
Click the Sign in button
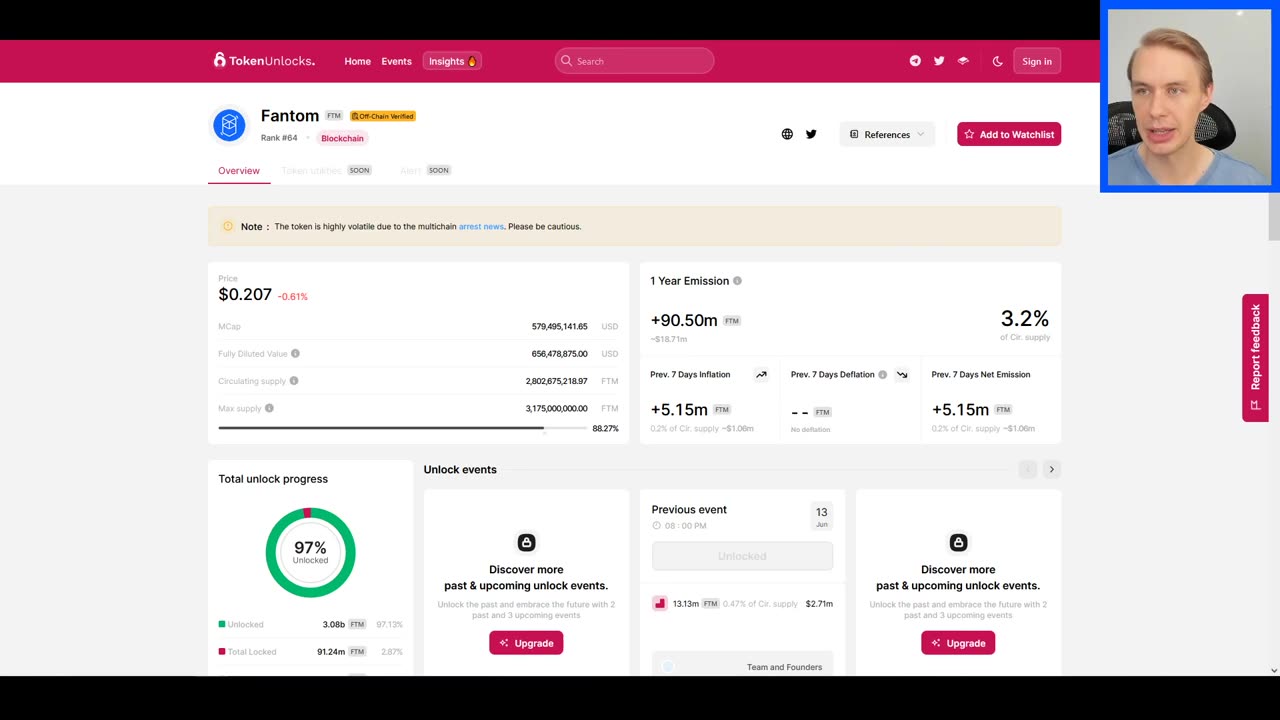1037,61
